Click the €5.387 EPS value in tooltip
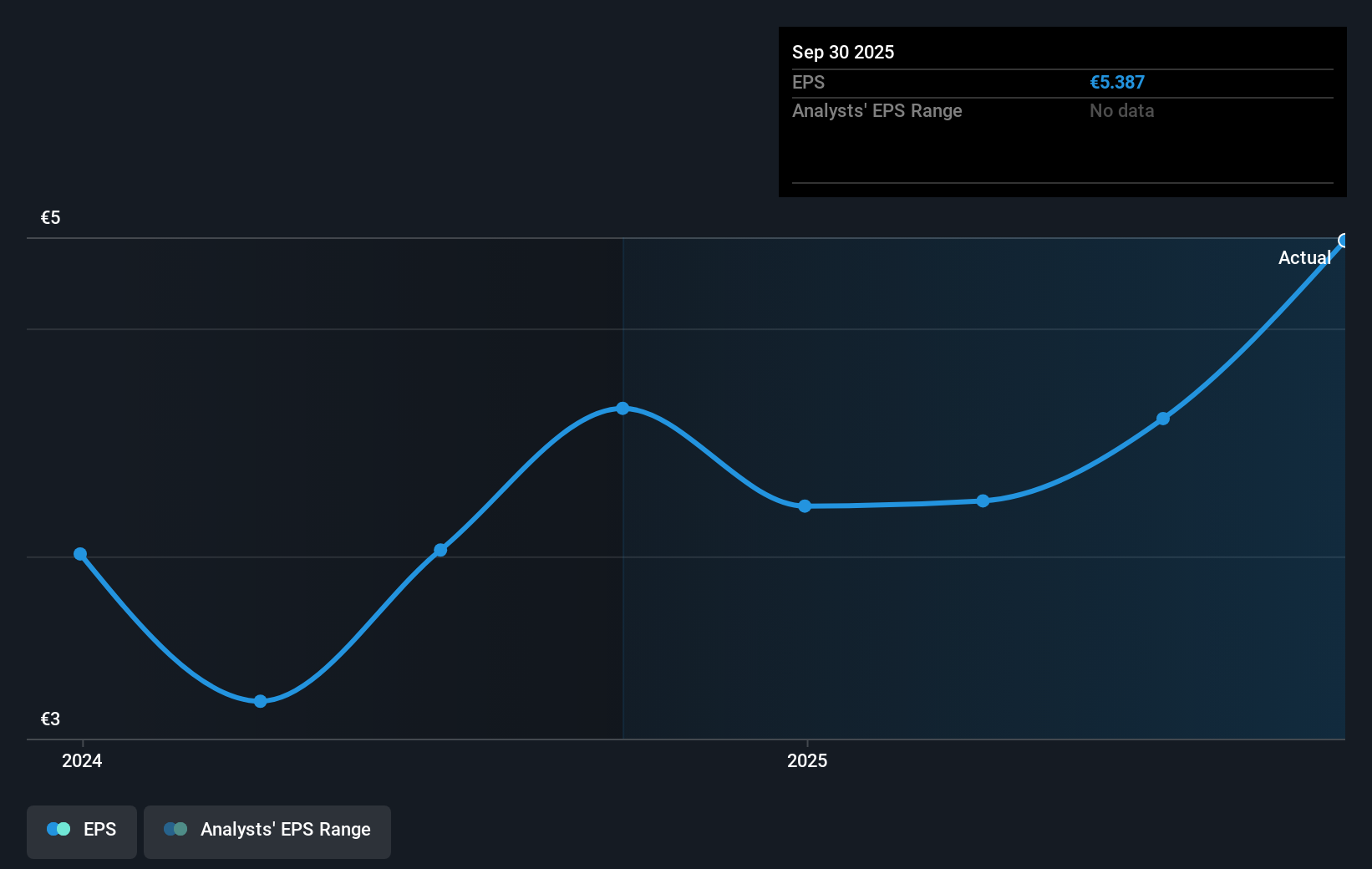Image resolution: width=1372 pixels, height=869 pixels. click(x=1117, y=82)
